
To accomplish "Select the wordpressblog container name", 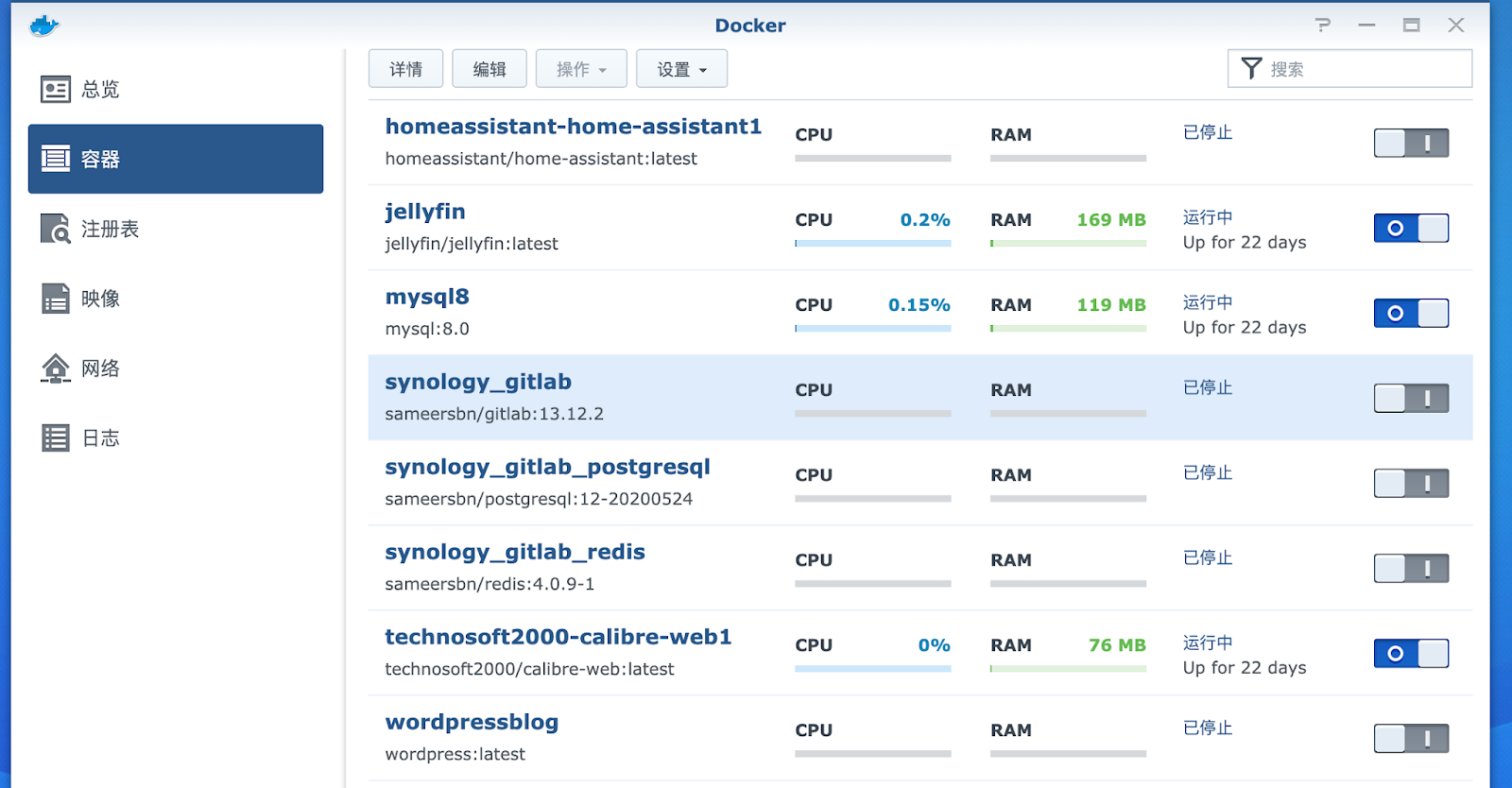I will (x=472, y=722).
